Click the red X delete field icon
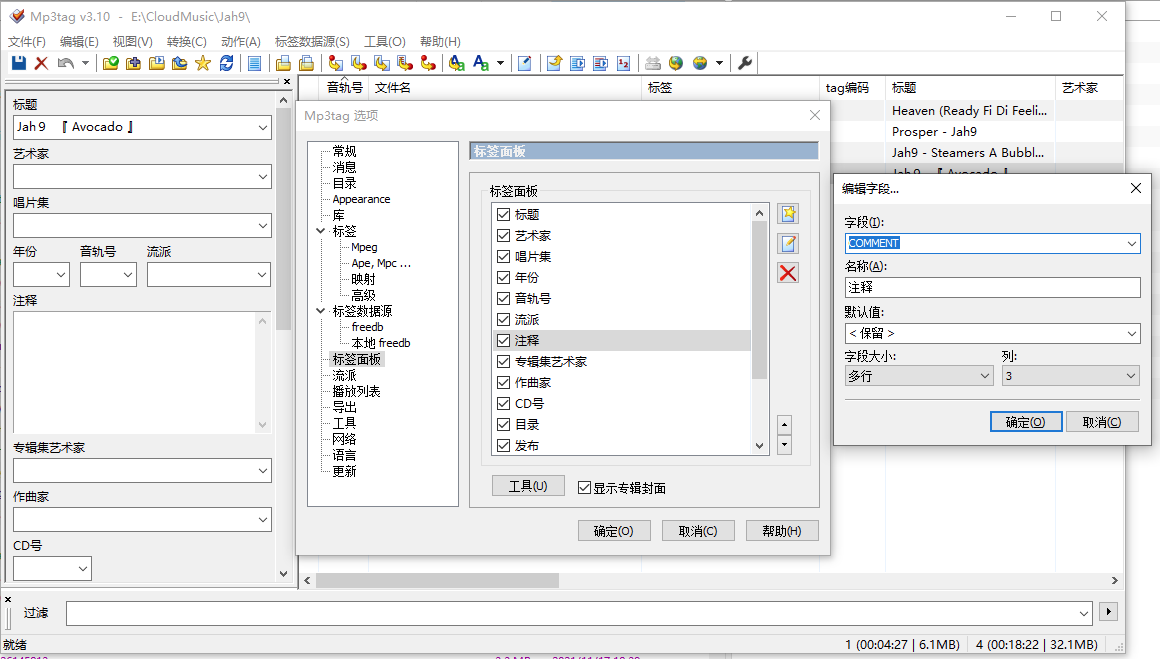 788,273
